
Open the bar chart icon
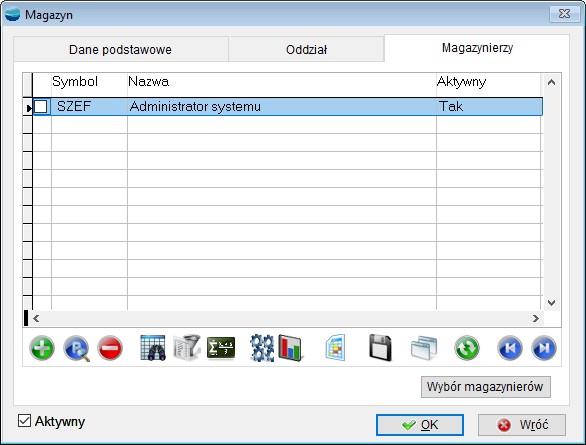(x=290, y=348)
